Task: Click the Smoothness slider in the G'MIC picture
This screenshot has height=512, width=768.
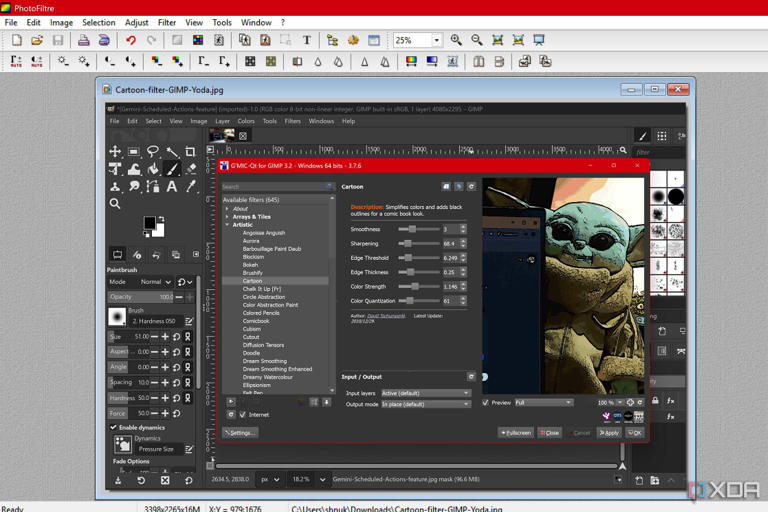Action: point(419,229)
